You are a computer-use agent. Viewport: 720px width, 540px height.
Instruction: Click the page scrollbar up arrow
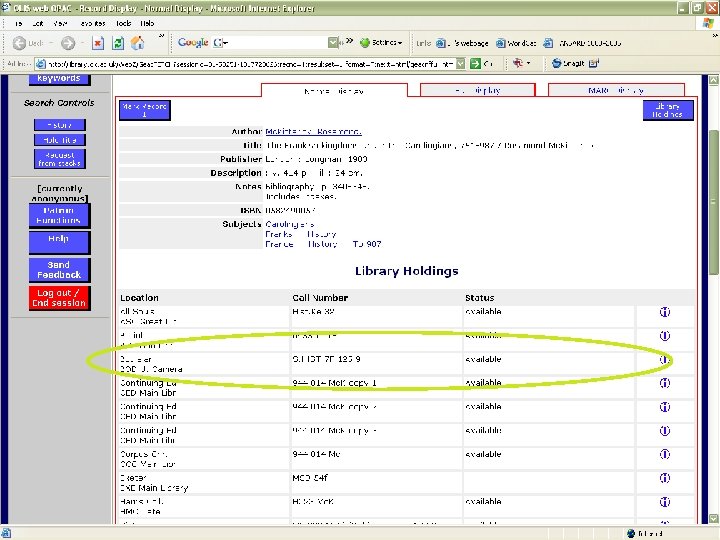[x=713, y=80]
